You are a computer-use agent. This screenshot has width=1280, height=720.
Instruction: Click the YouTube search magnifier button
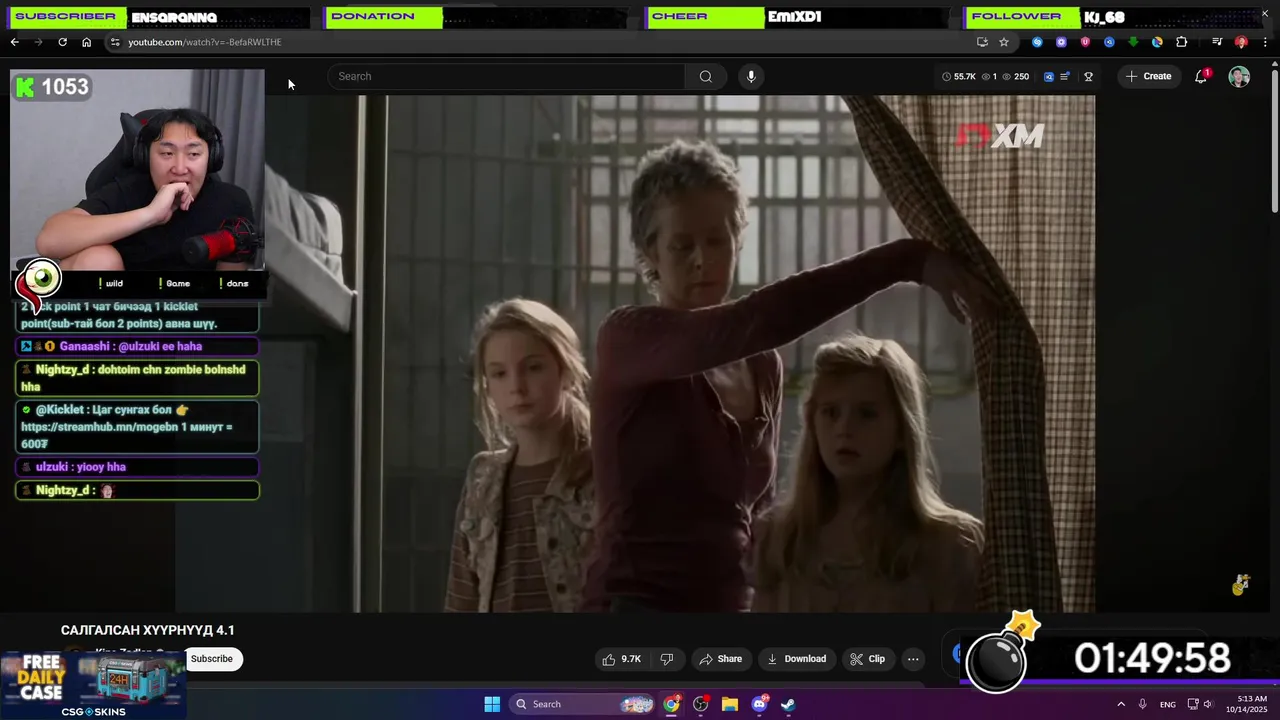point(706,76)
